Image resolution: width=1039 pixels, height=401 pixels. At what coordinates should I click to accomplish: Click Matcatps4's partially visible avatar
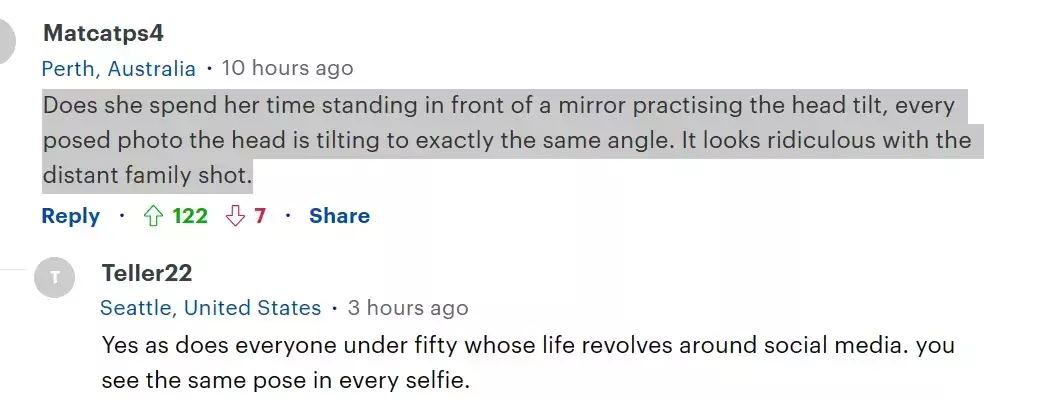(x=8, y=40)
